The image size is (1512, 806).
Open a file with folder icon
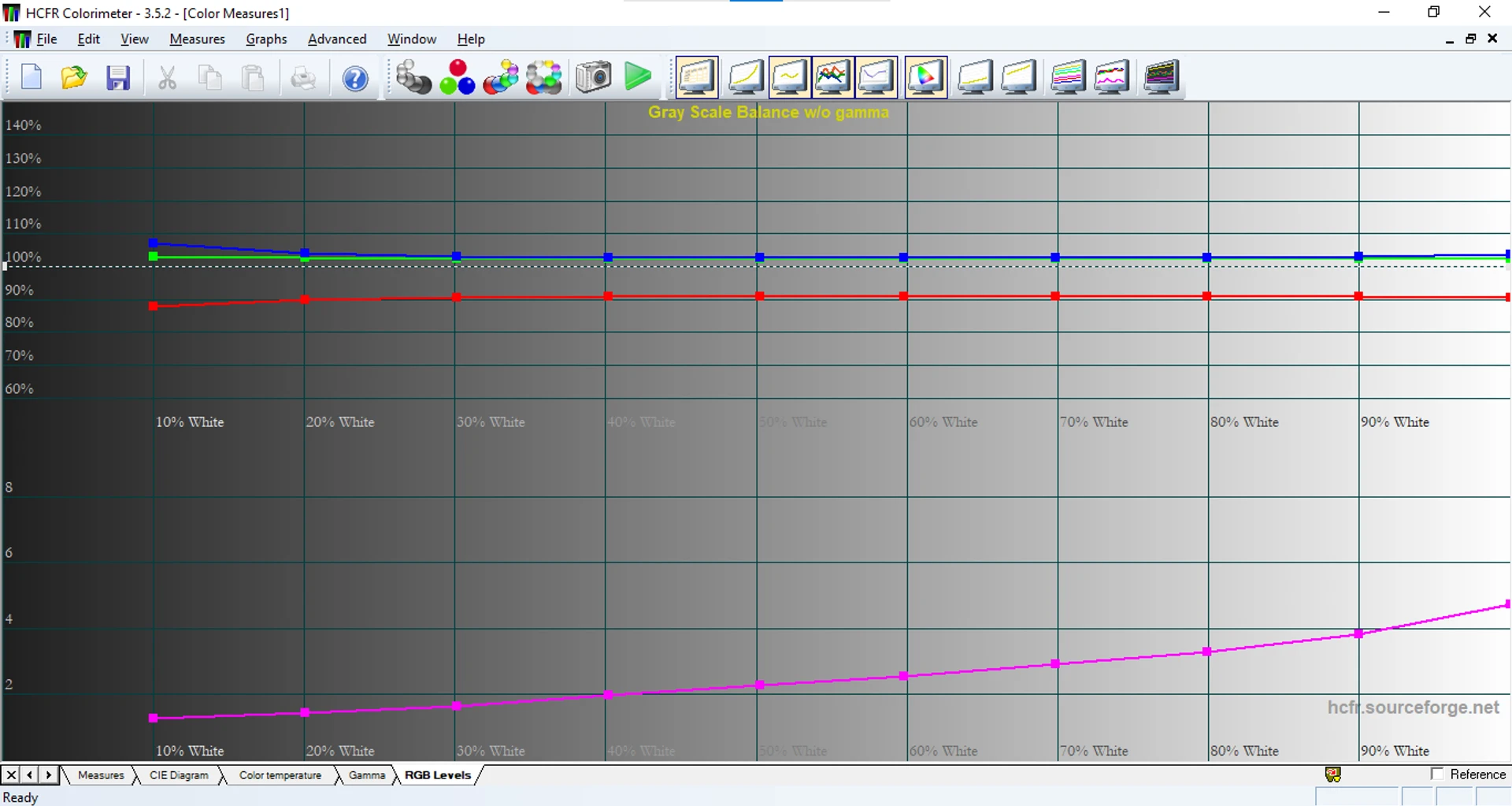coord(74,77)
